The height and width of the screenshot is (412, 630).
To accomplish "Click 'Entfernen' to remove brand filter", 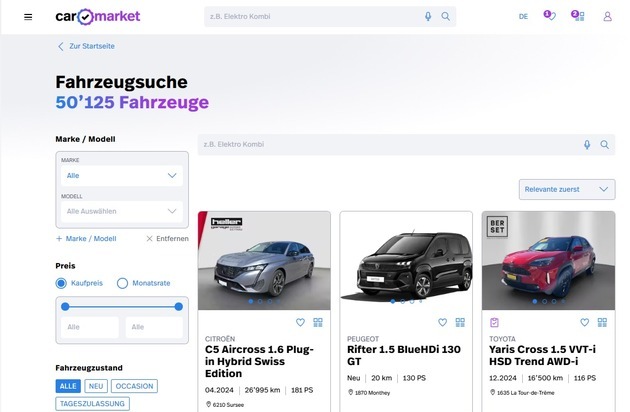I will (167, 239).
